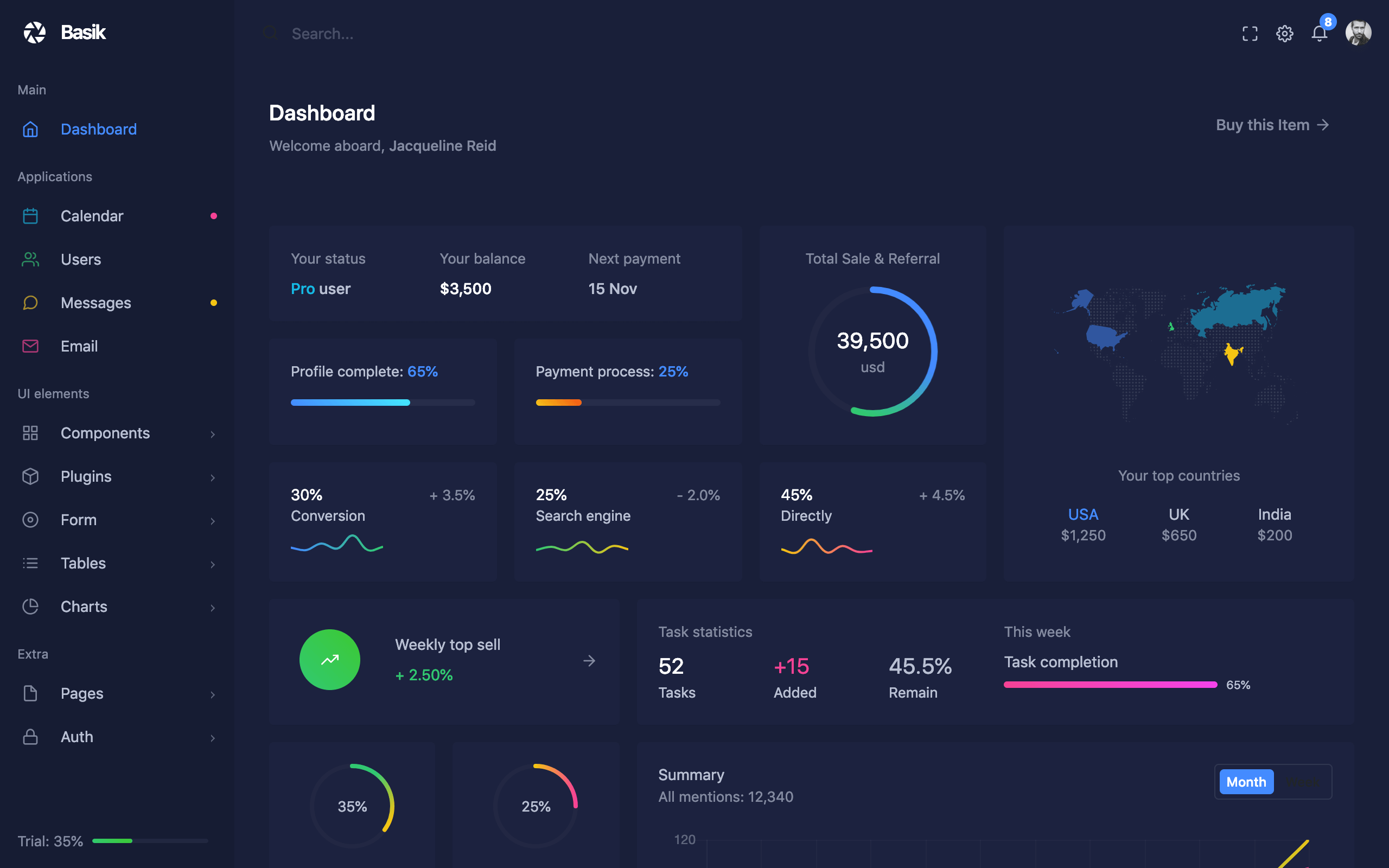Screen dimensions: 1389x868
Task: Click the Email envelope icon
Action: (x=30, y=346)
